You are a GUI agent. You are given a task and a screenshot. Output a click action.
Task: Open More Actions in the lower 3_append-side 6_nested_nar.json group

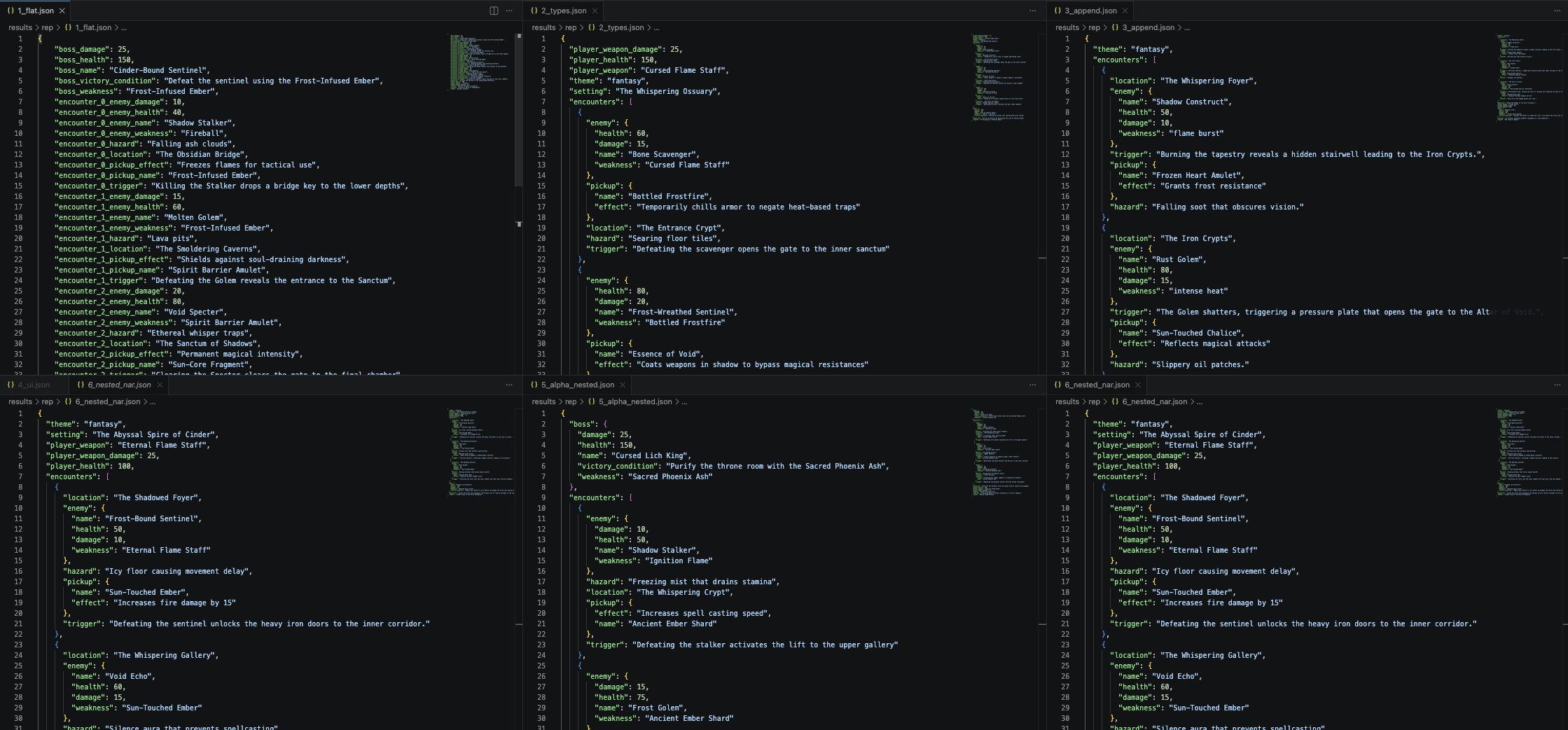[x=1557, y=385]
